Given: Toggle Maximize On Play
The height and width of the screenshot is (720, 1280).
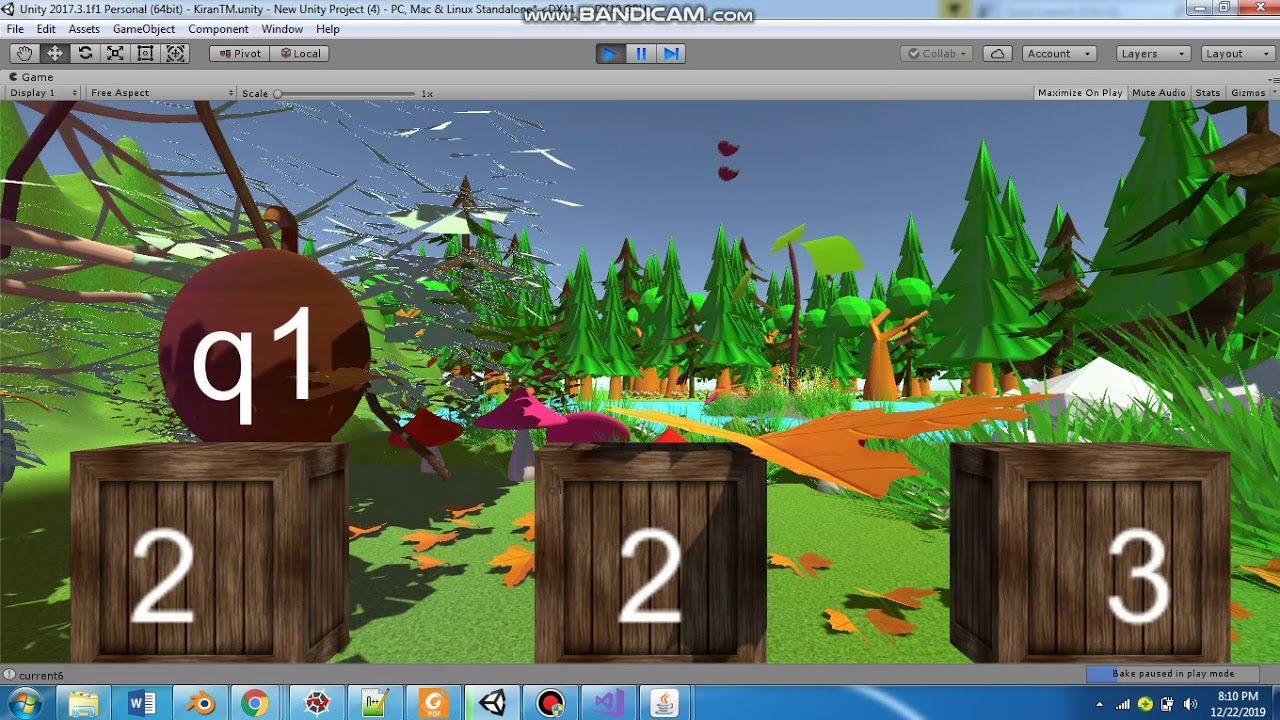Looking at the screenshot, I should (1080, 93).
